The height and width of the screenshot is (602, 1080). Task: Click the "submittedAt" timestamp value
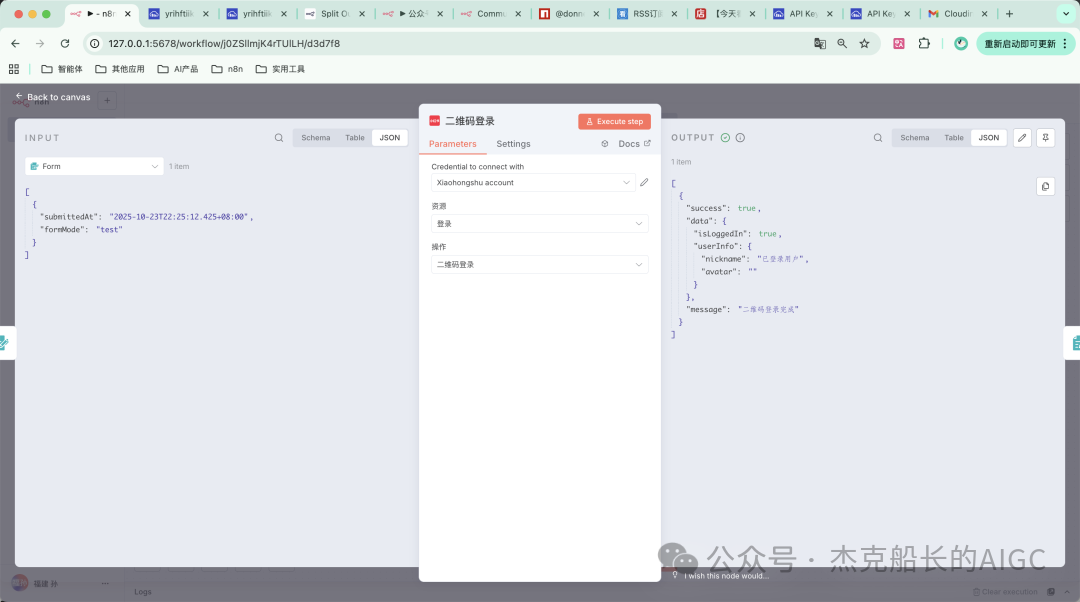178,217
